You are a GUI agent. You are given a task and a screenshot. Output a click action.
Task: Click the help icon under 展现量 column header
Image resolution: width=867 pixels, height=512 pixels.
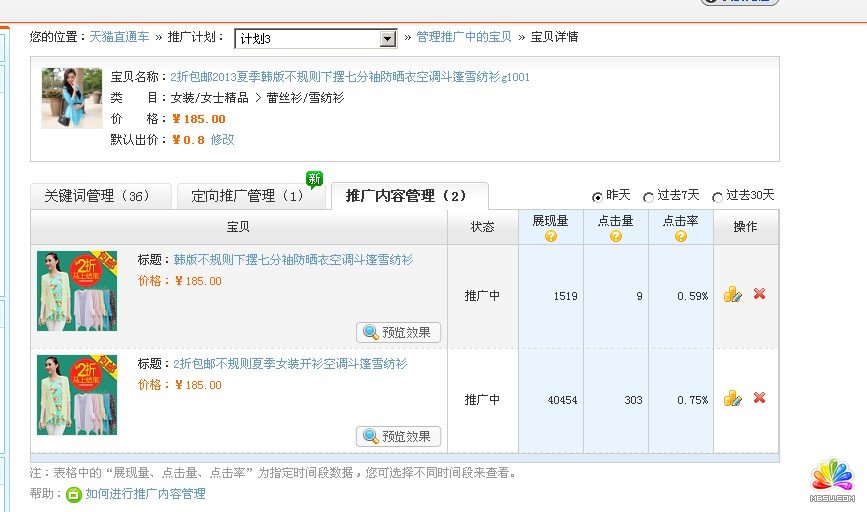pos(550,237)
